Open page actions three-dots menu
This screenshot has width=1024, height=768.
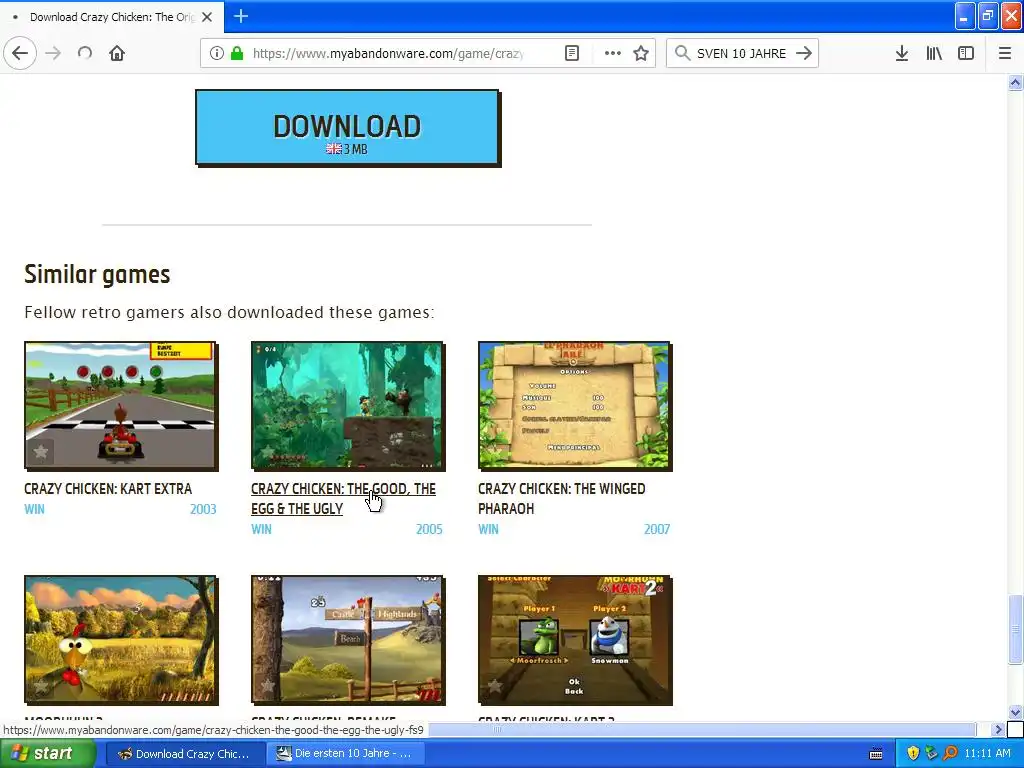[x=613, y=54]
